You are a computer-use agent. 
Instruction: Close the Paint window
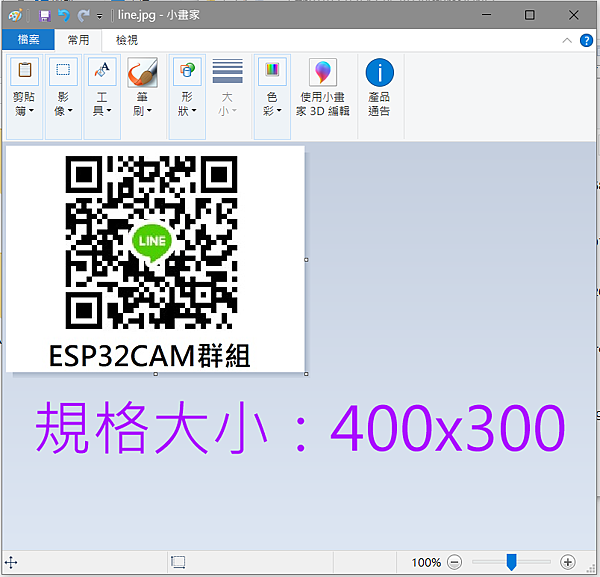pos(574,15)
